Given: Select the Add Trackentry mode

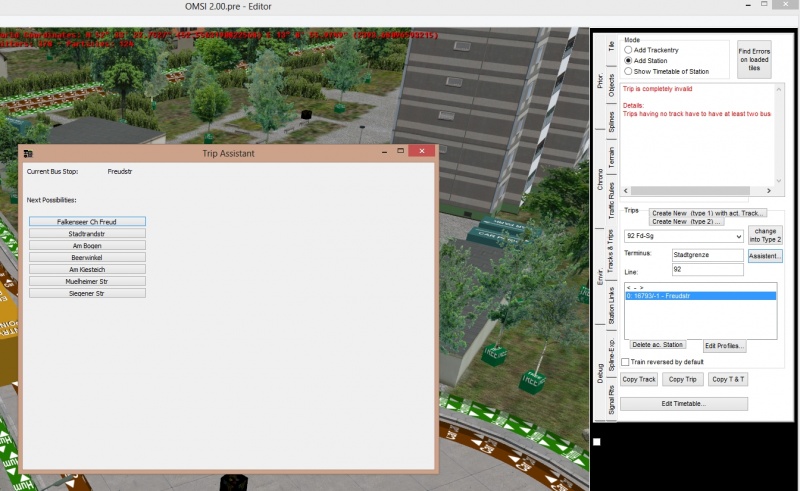Looking at the screenshot, I should (629, 49).
